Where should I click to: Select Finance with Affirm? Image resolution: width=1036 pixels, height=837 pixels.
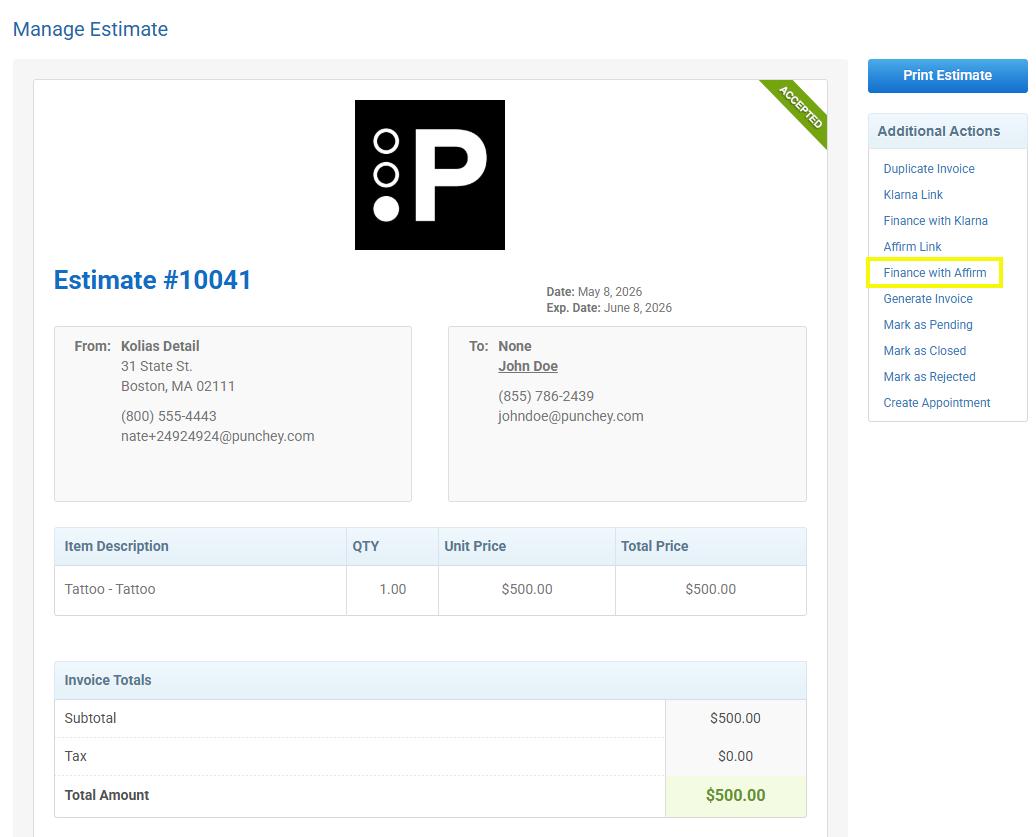click(x=934, y=273)
